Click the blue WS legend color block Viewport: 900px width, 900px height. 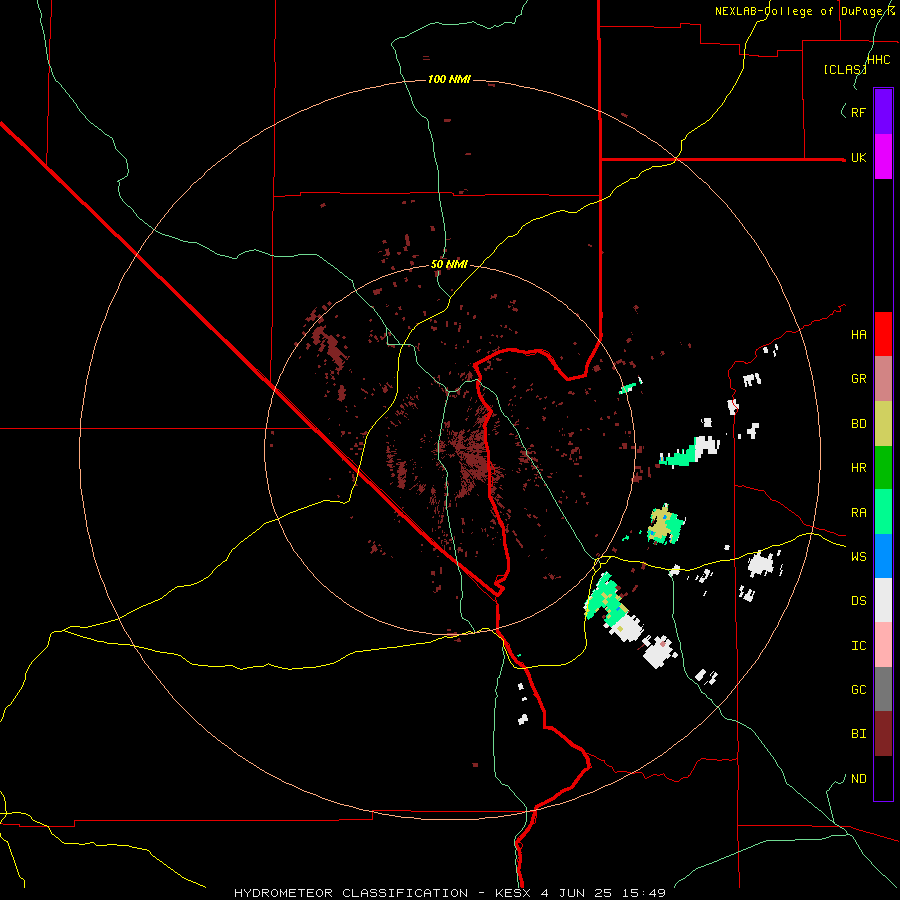tap(883, 556)
